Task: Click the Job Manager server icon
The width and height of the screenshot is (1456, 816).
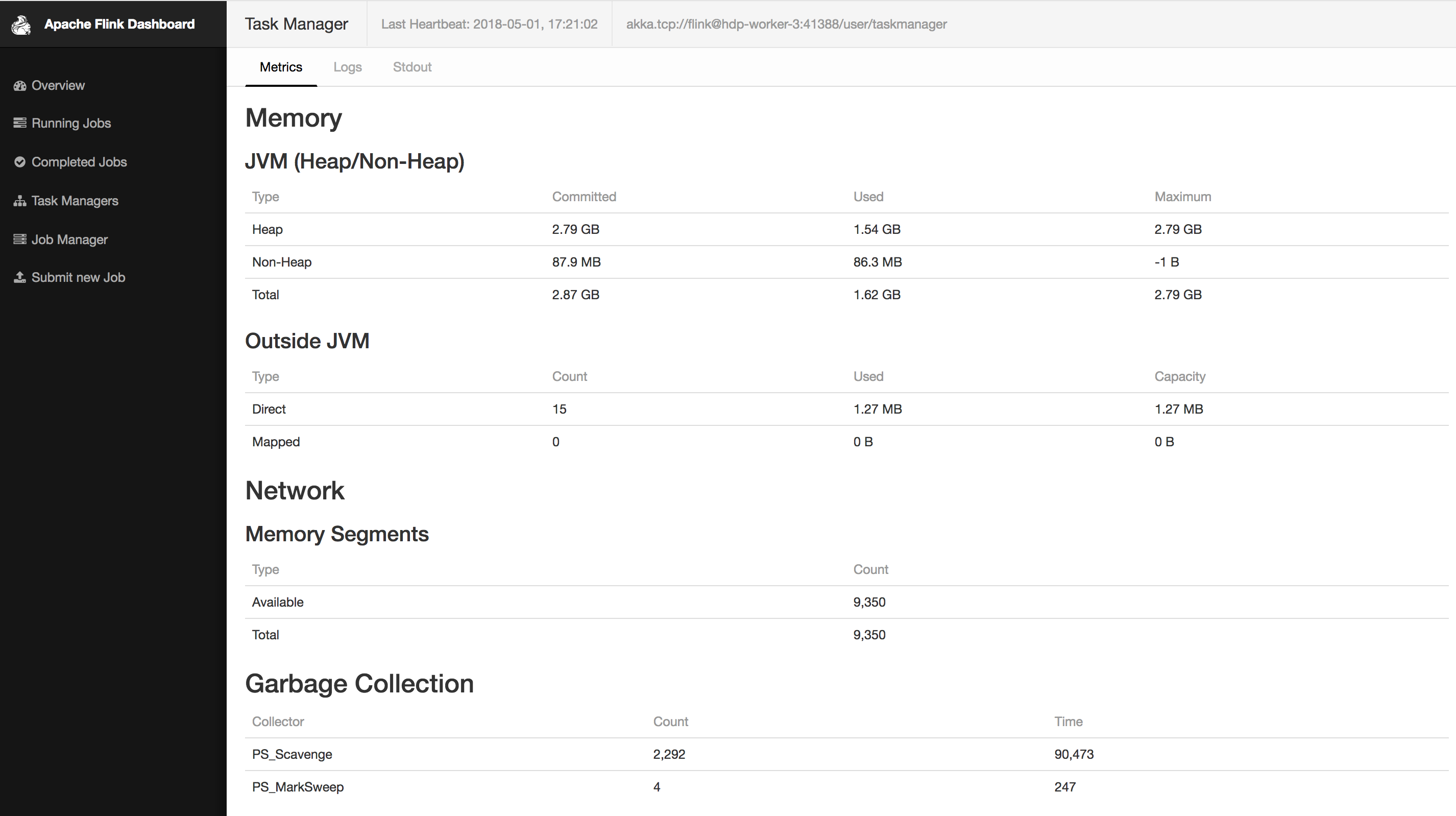Action: 20,240
